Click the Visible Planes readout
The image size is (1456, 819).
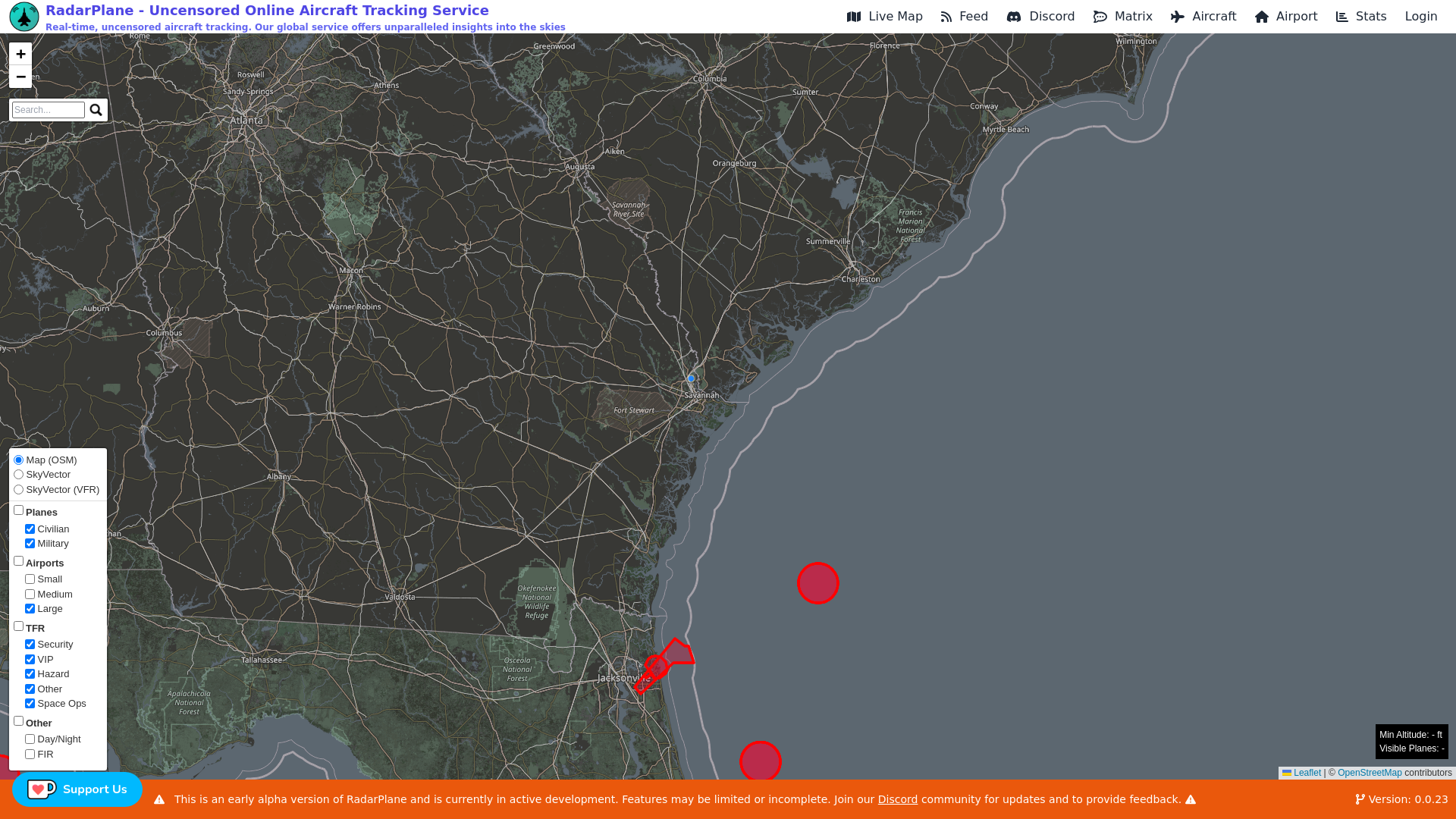[x=1412, y=748]
